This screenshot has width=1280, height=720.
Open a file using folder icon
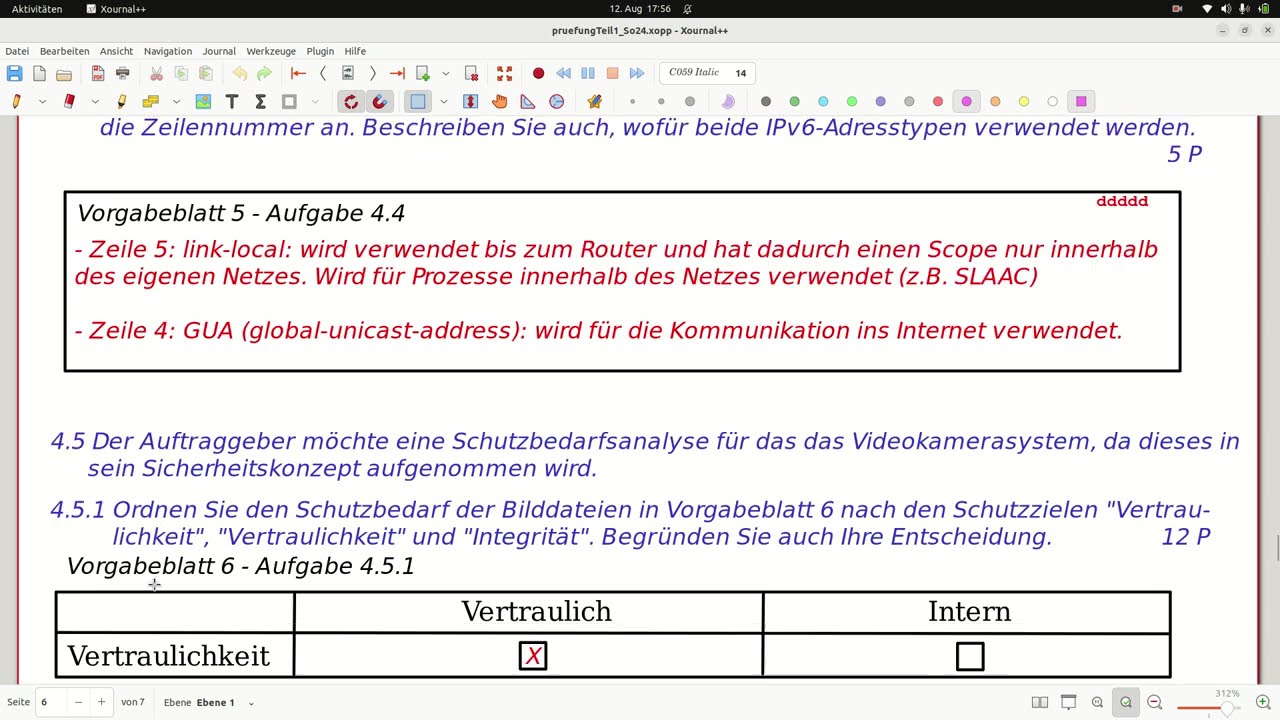pos(64,73)
